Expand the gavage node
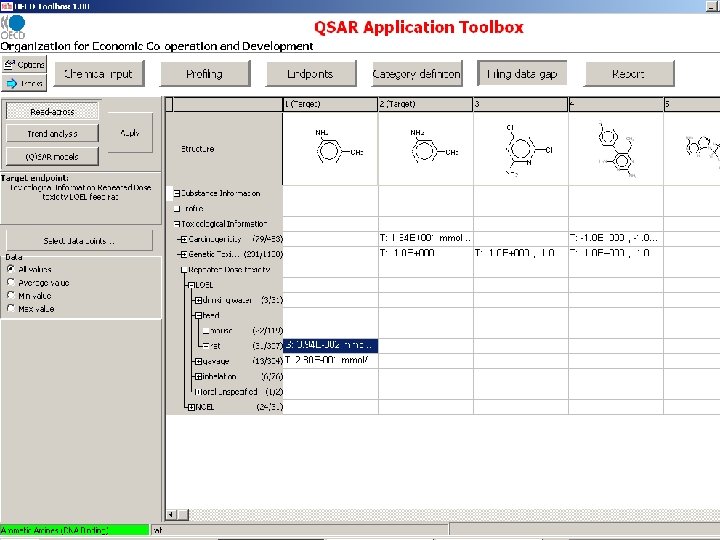720x540 pixels. coord(198,361)
